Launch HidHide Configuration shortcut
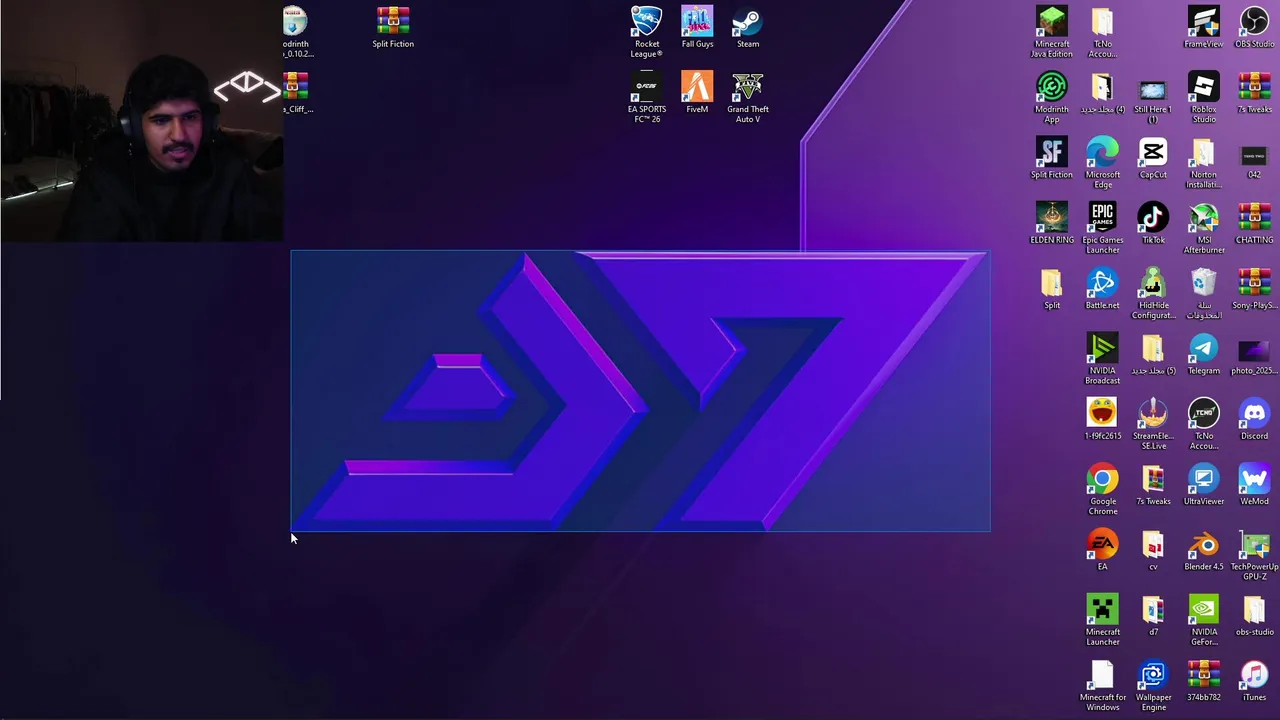The width and height of the screenshot is (1280, 720). click(1152, 292)
